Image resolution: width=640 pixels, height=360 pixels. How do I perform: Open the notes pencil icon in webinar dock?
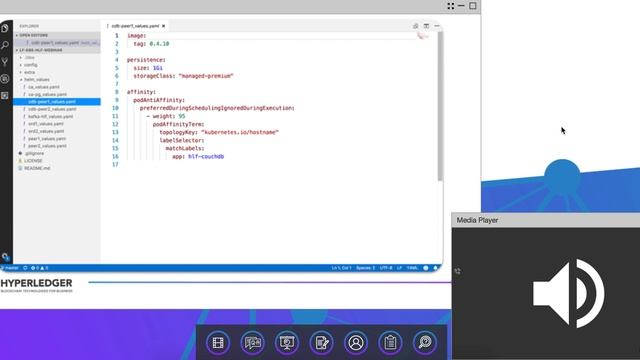pos(321,342)
